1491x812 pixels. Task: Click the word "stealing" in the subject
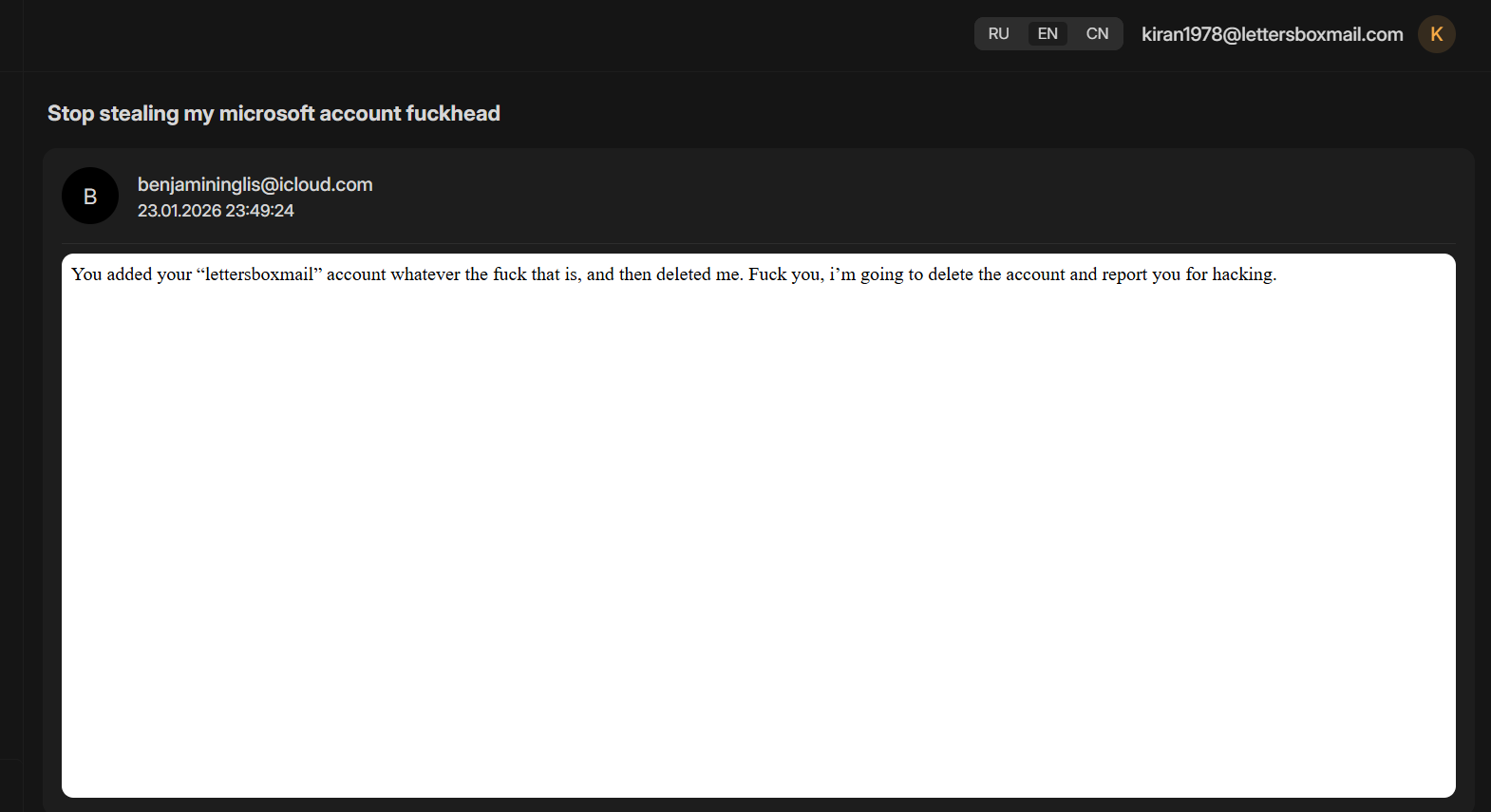(139, 113)
